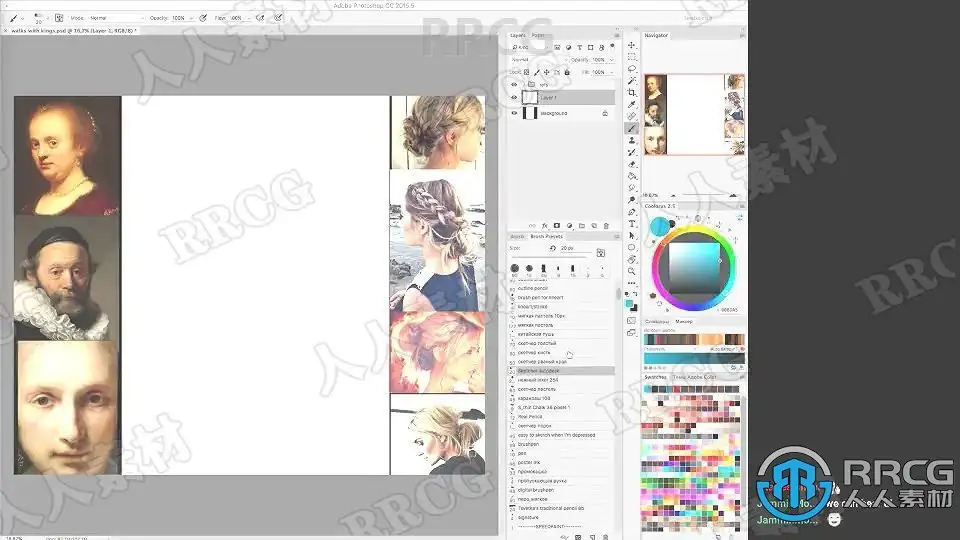Select the Type tool
Viewport: 960px width, 540px height.
pos(631,223)
